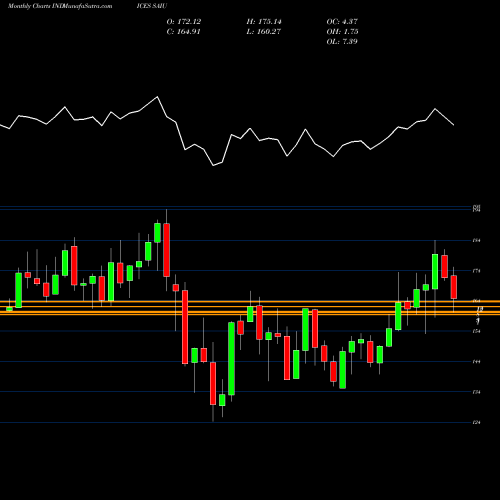Click the last red candlestick on the right

click(x=454, y=287)
